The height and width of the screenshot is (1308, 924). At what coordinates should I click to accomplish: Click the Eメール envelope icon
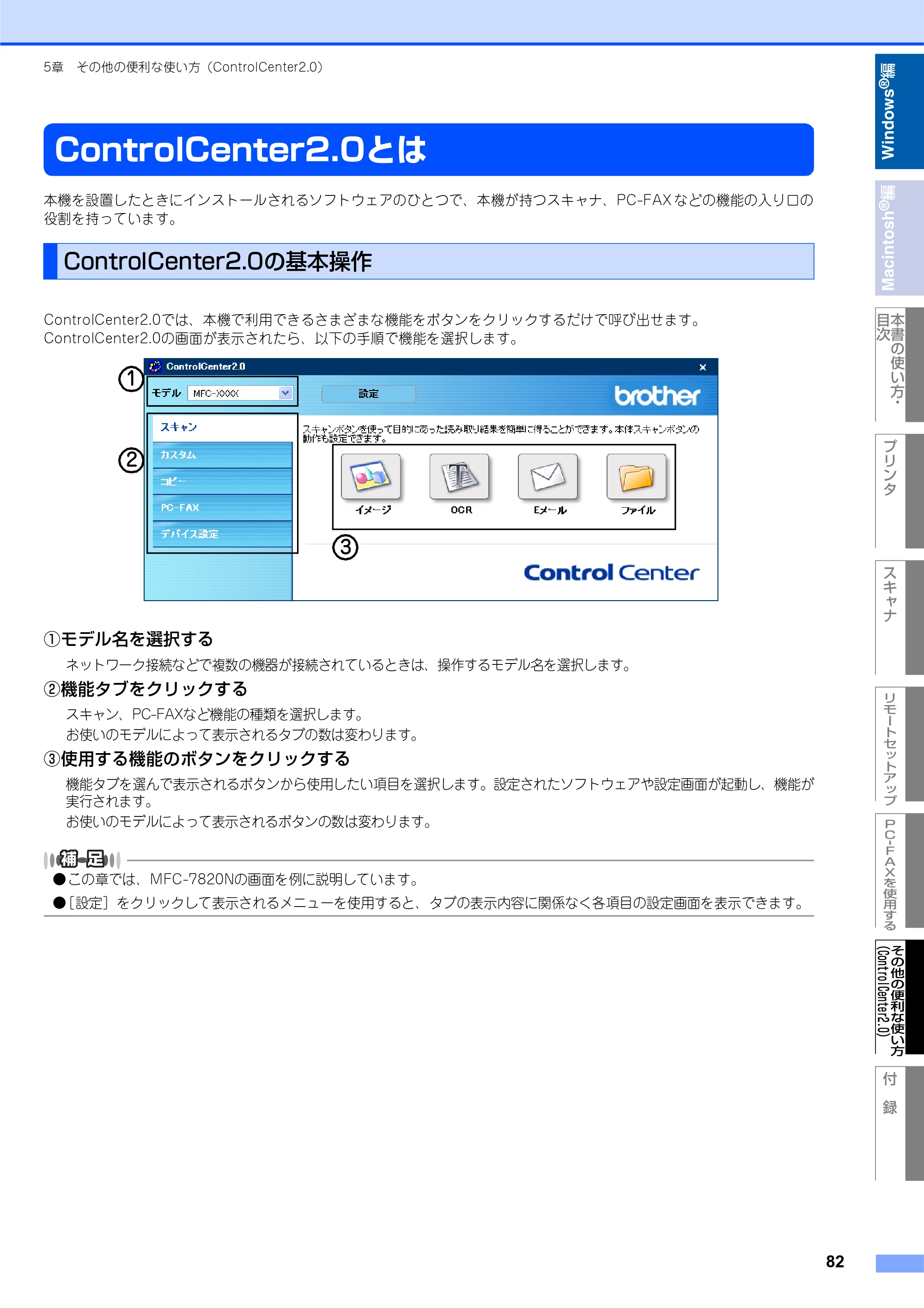click(548, 476)
